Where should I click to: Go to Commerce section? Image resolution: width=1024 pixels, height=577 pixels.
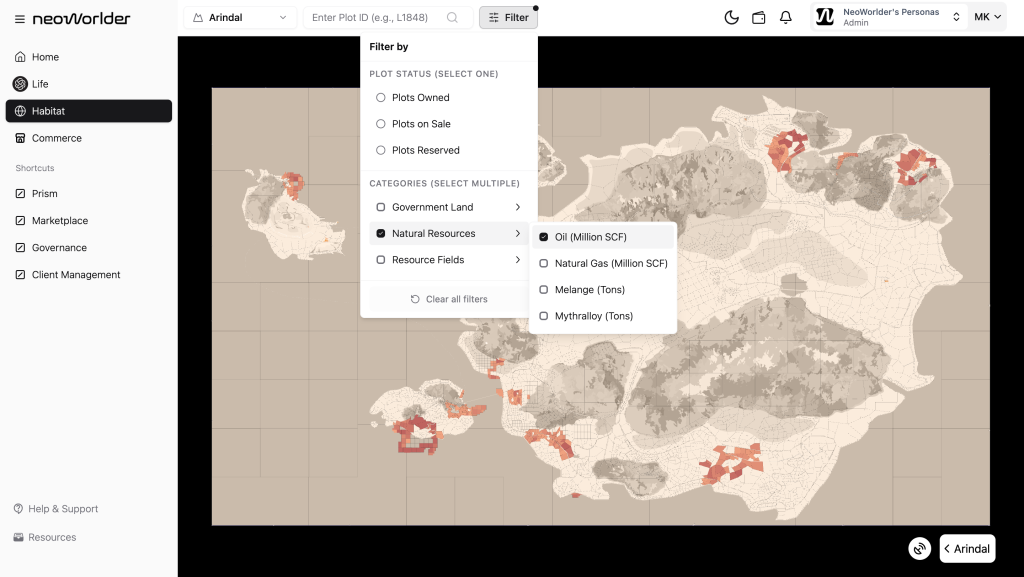tap(89, 138)
